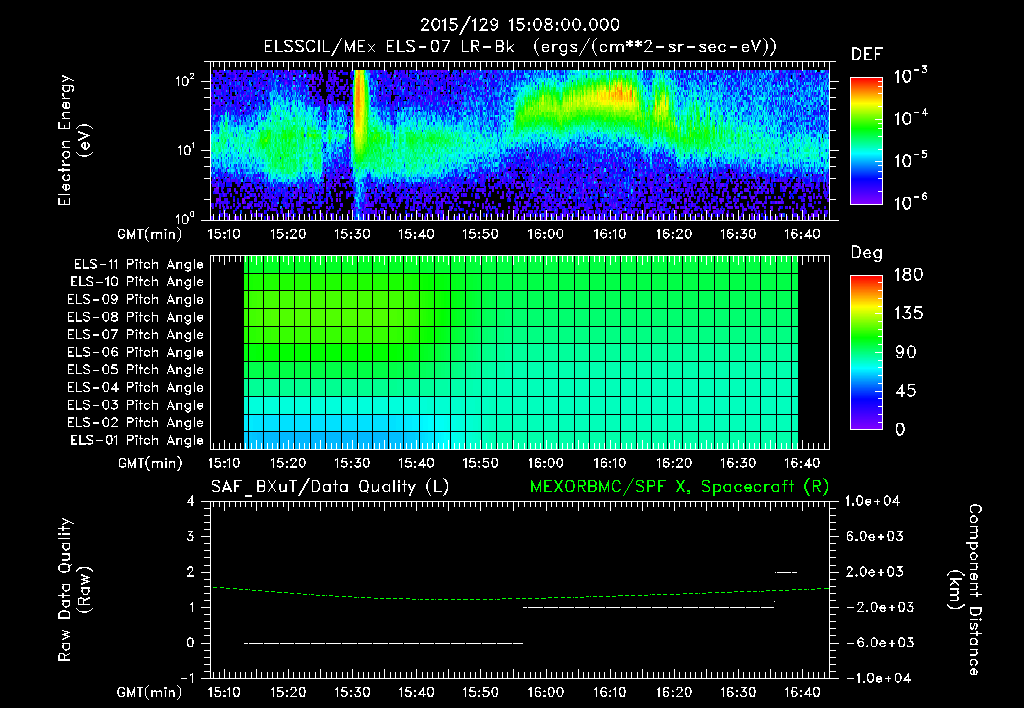The image size is (1024, 708).
Task: Select the ELS-01 Pitch Angle row label
Action: [137, 440]
